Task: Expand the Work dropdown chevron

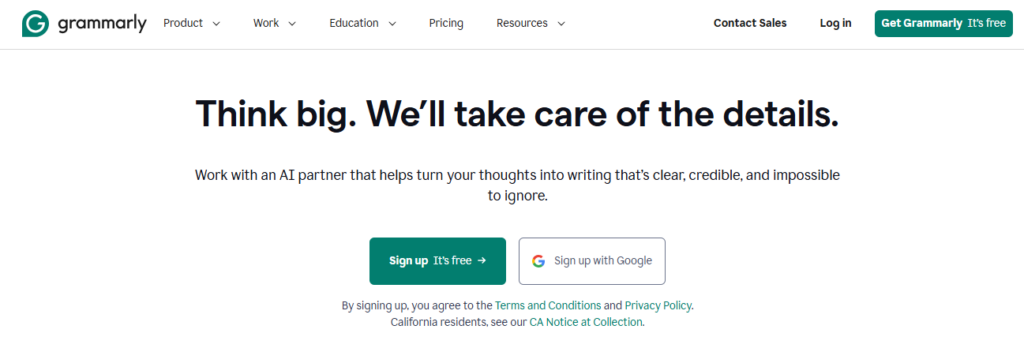Action: tap(292, 24)
